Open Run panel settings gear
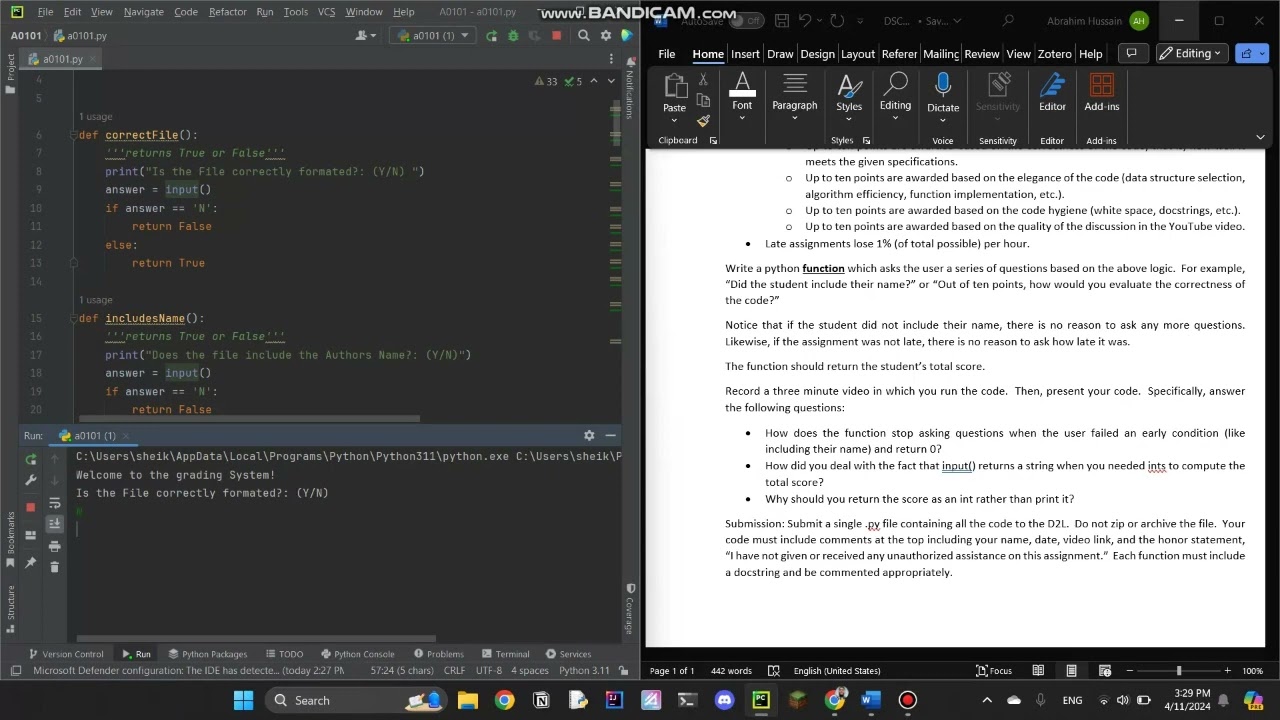 [589, 436]
